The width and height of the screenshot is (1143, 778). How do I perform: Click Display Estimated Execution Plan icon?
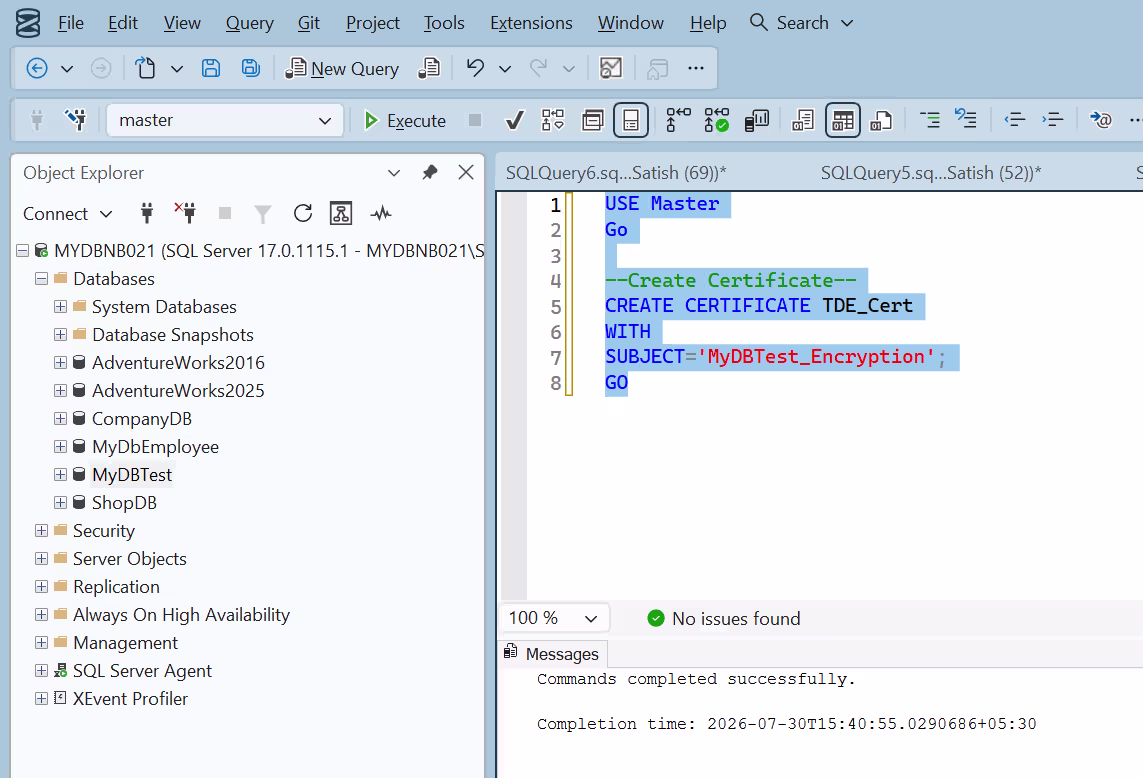tap(553, 120)
